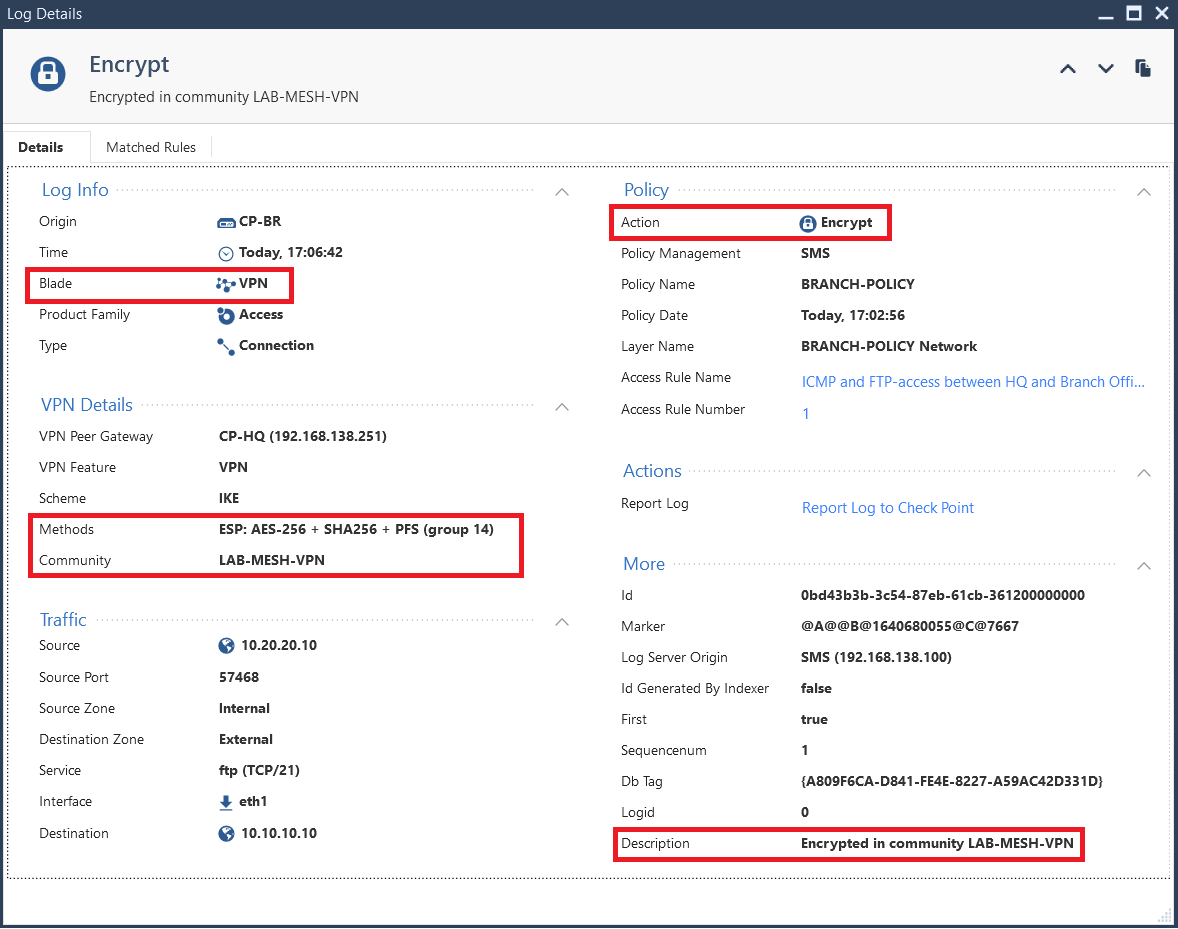Go to next log with down arrow
Image resolution: width=1178 pixels, height=929 pixels.
pyautogui.click(x=1106, y=69)
